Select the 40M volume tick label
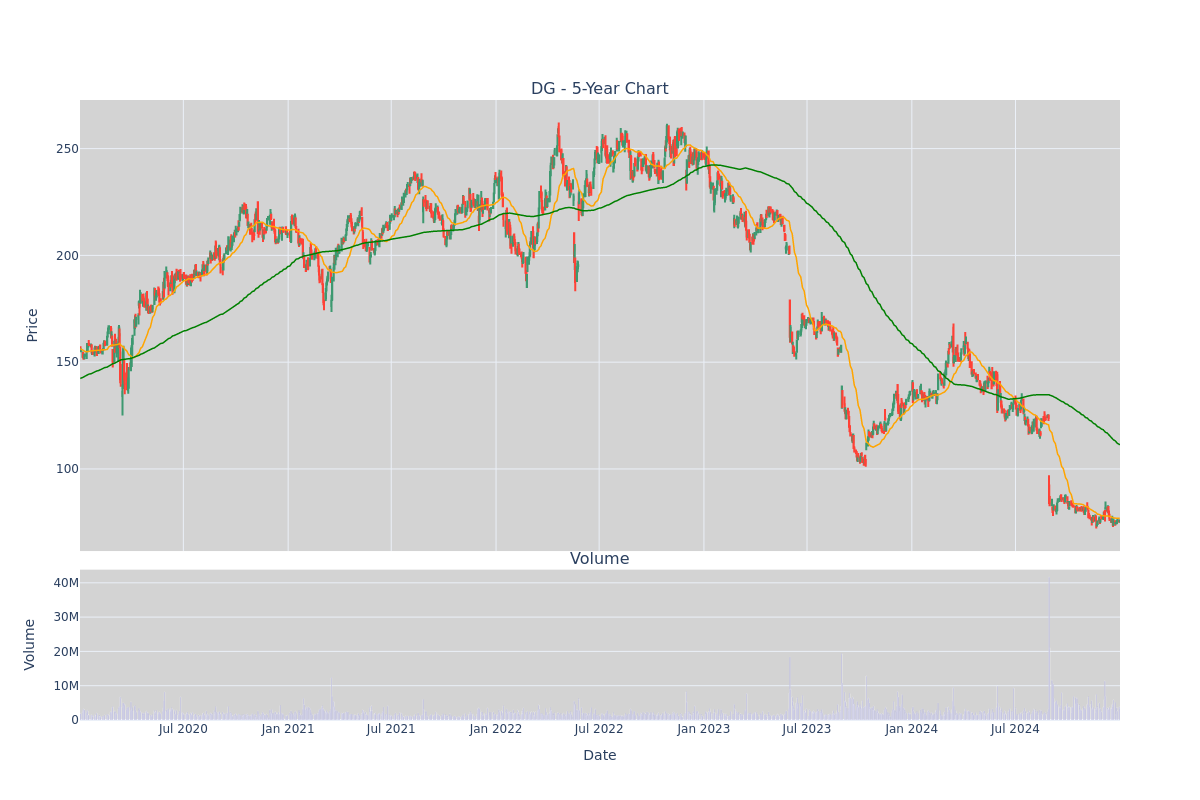Screen dimensions: 1200x800 point(66,583)
